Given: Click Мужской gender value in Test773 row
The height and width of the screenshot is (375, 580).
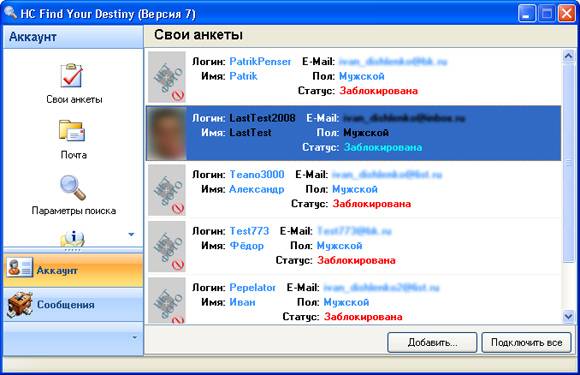Looking at the screenshot, I should pyautogui.click(x=340, y=246).
